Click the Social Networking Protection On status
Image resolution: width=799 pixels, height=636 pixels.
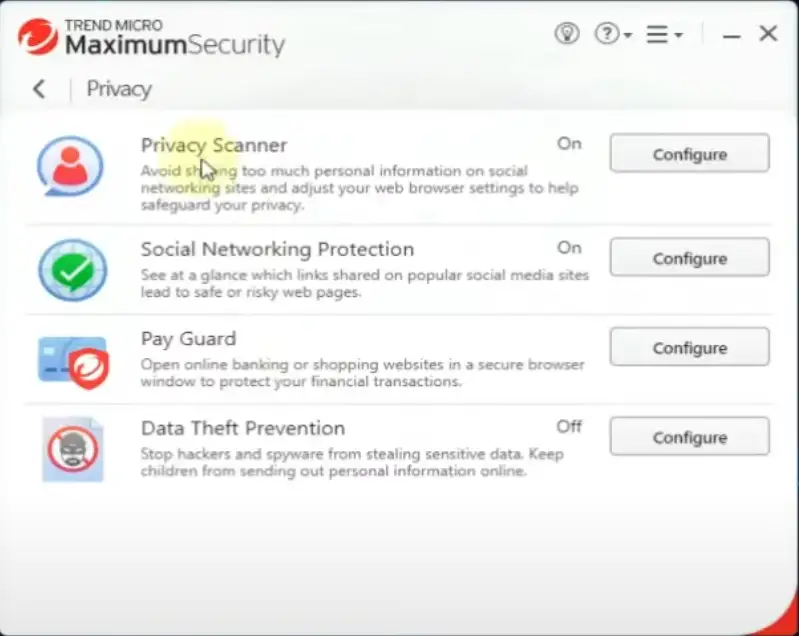[x=569, y=247]
